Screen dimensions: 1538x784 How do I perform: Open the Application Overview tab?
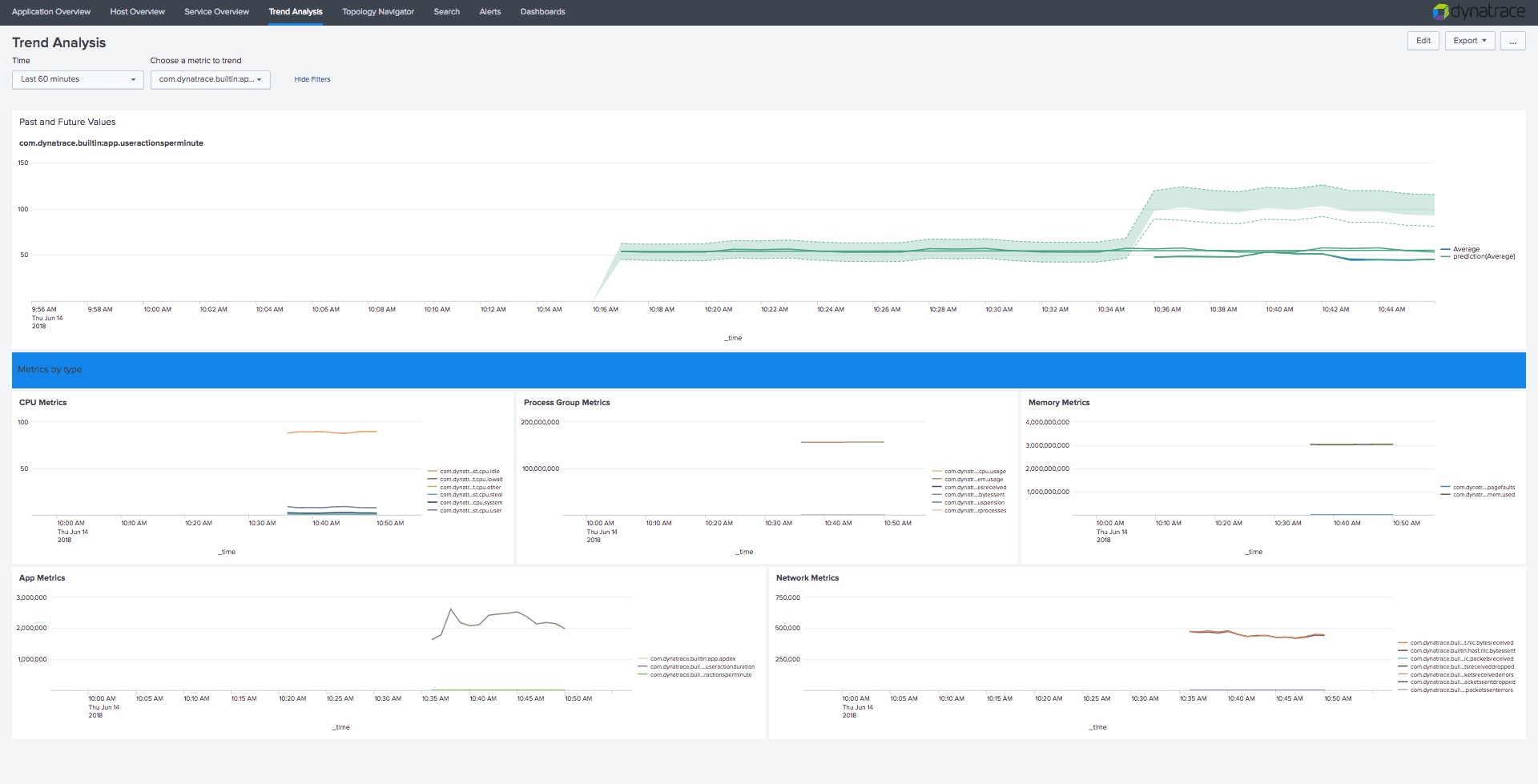coord(51,12)
